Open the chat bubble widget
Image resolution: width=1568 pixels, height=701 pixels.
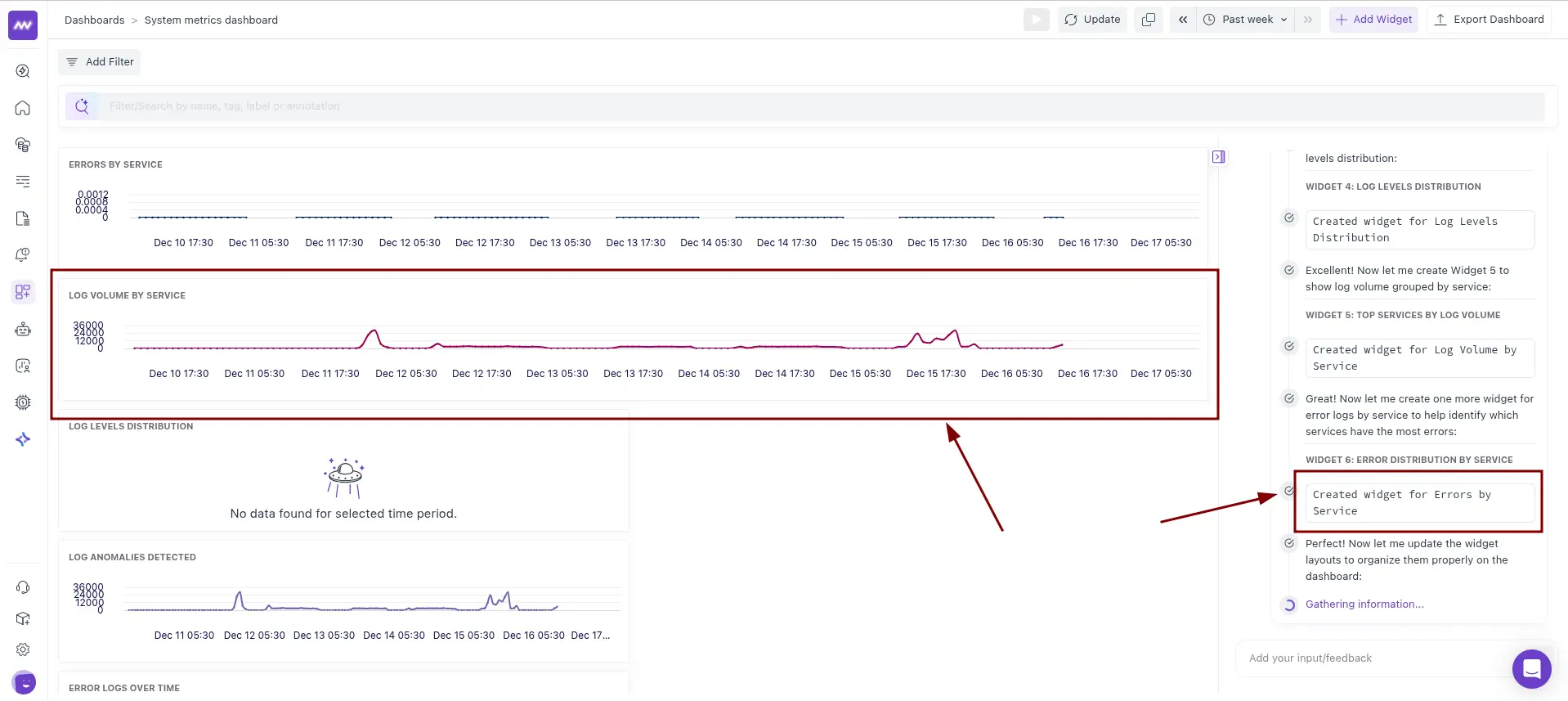pos(1531,669)
